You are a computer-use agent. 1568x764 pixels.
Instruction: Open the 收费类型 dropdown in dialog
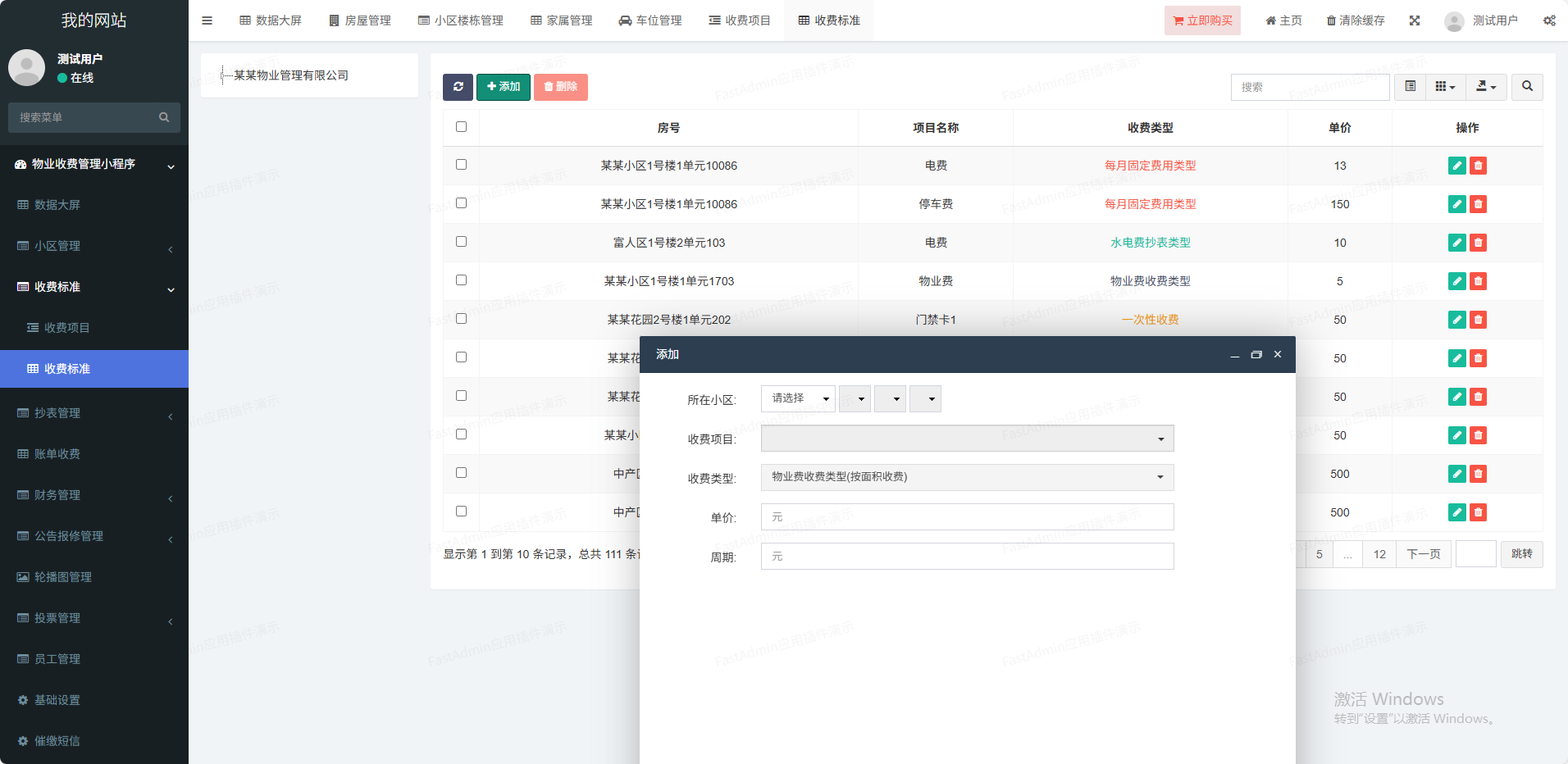click(967, 477)
